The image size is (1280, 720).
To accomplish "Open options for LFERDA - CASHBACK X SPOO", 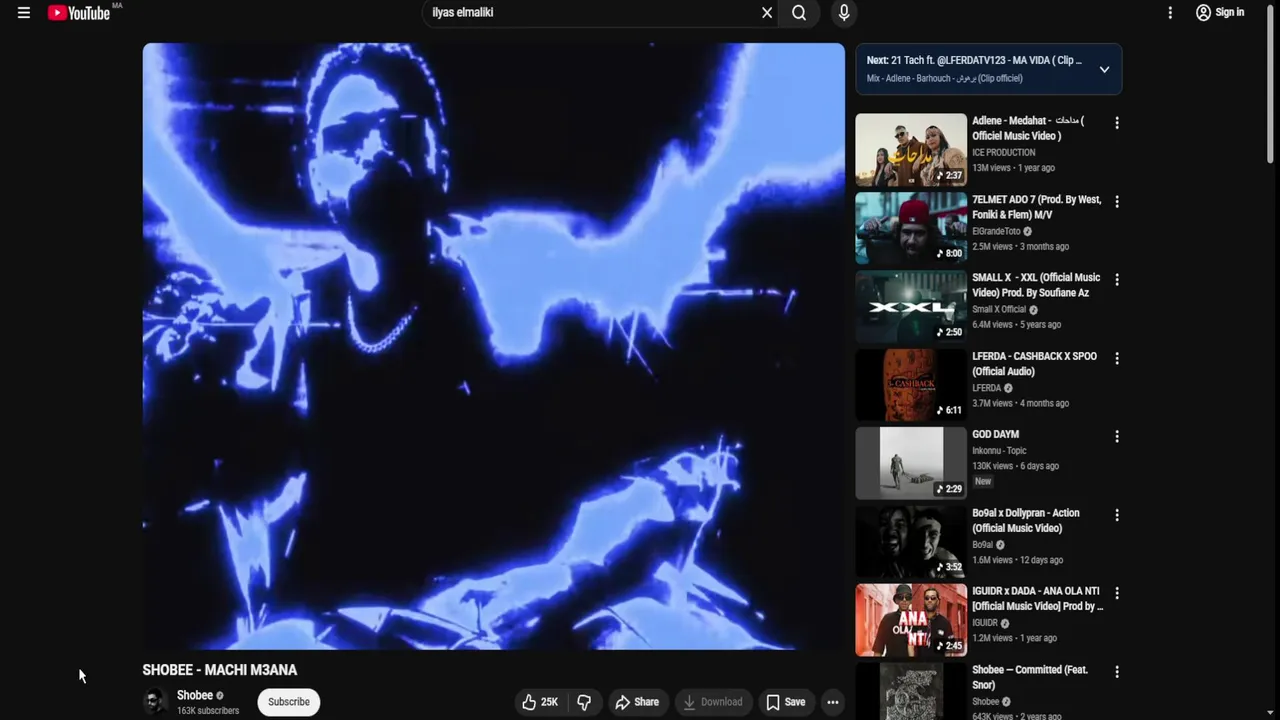I will [1117, 358].
